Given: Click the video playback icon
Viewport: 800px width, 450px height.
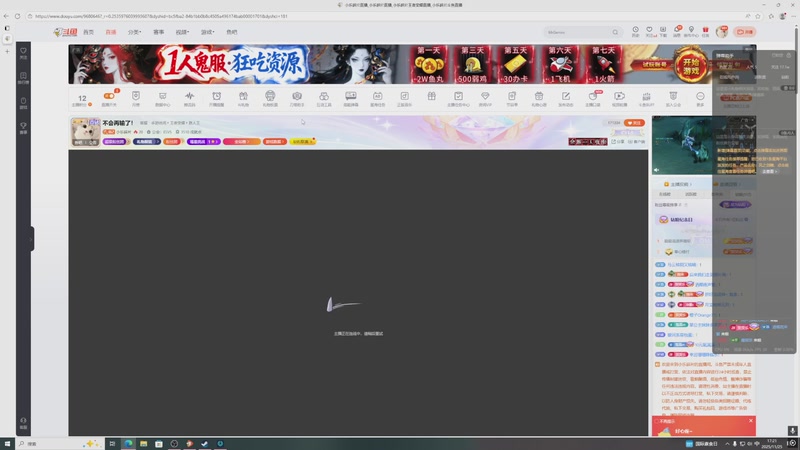Looking at the screenshot, I should [x=619, y=98].
